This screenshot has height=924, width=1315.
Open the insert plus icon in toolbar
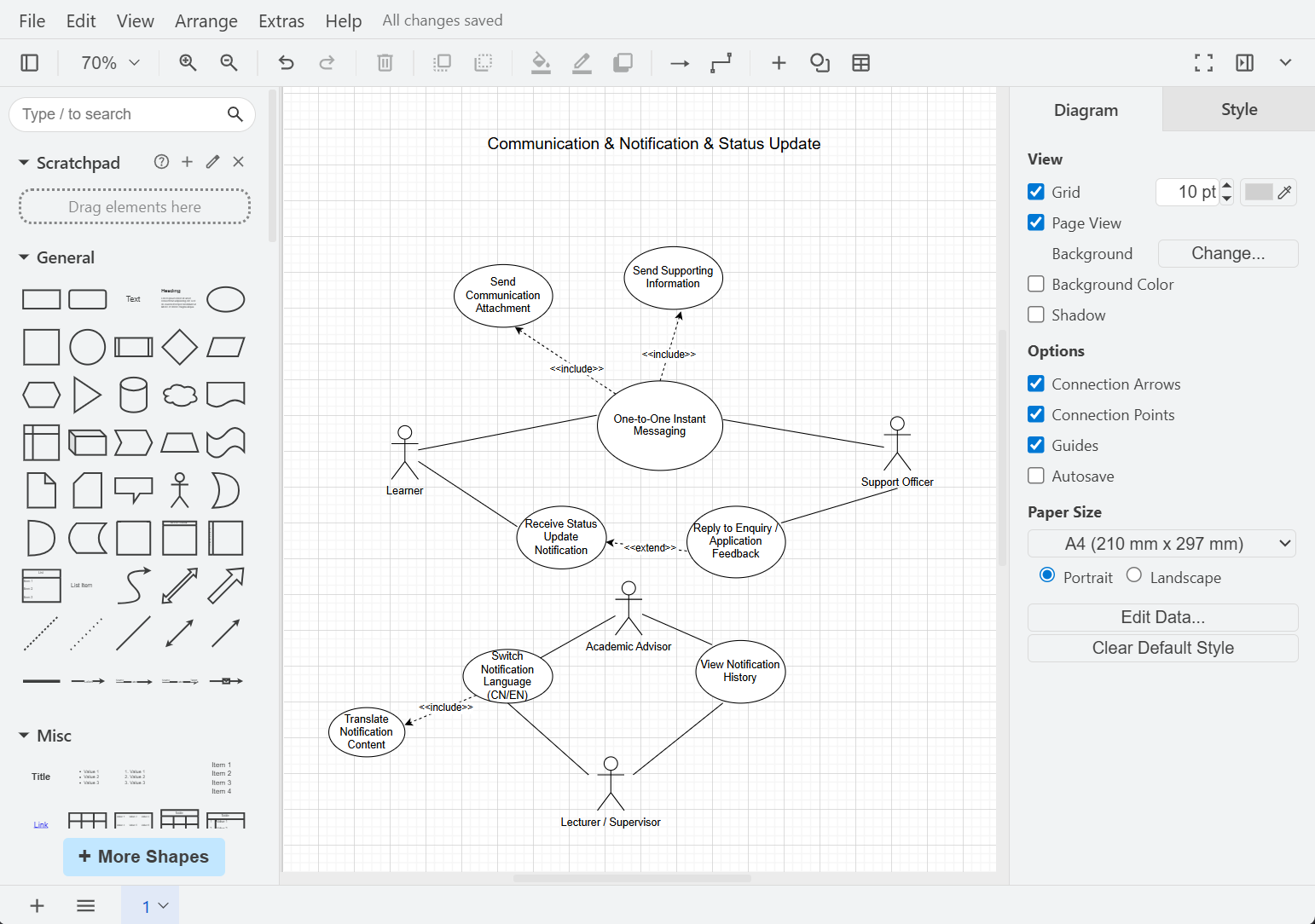(x=779, y=63)
